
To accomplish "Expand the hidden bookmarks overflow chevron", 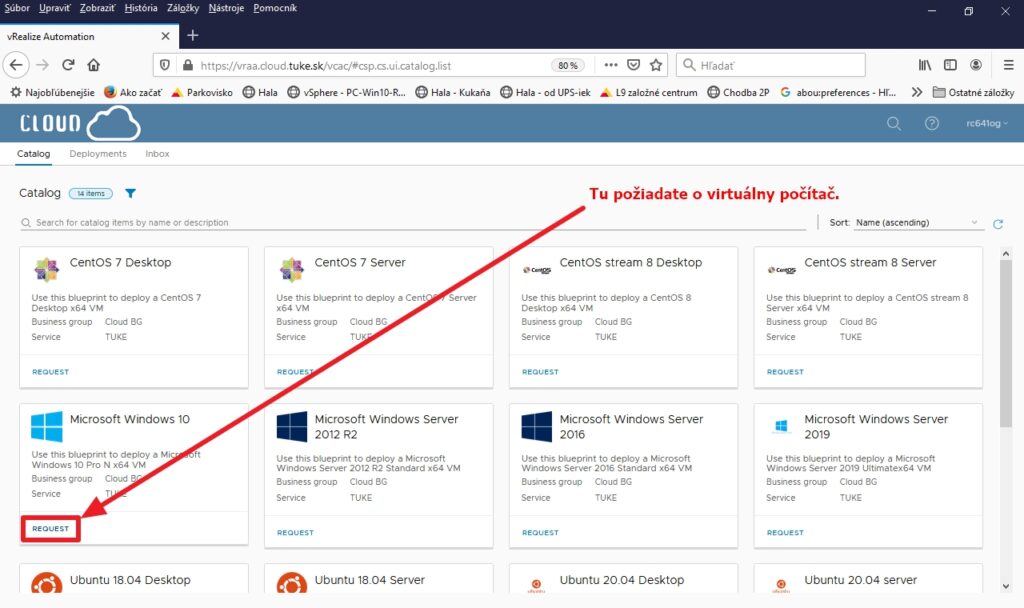I will pos(917,92).
